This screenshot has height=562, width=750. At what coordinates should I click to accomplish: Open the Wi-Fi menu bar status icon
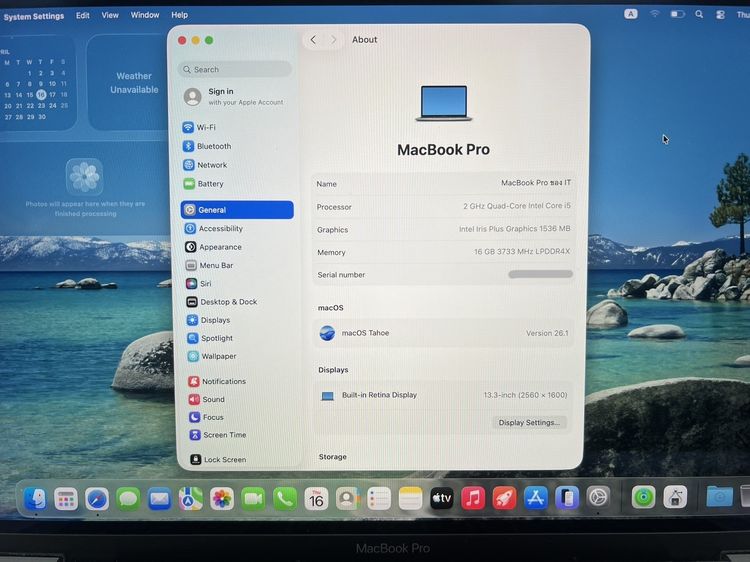654,14
